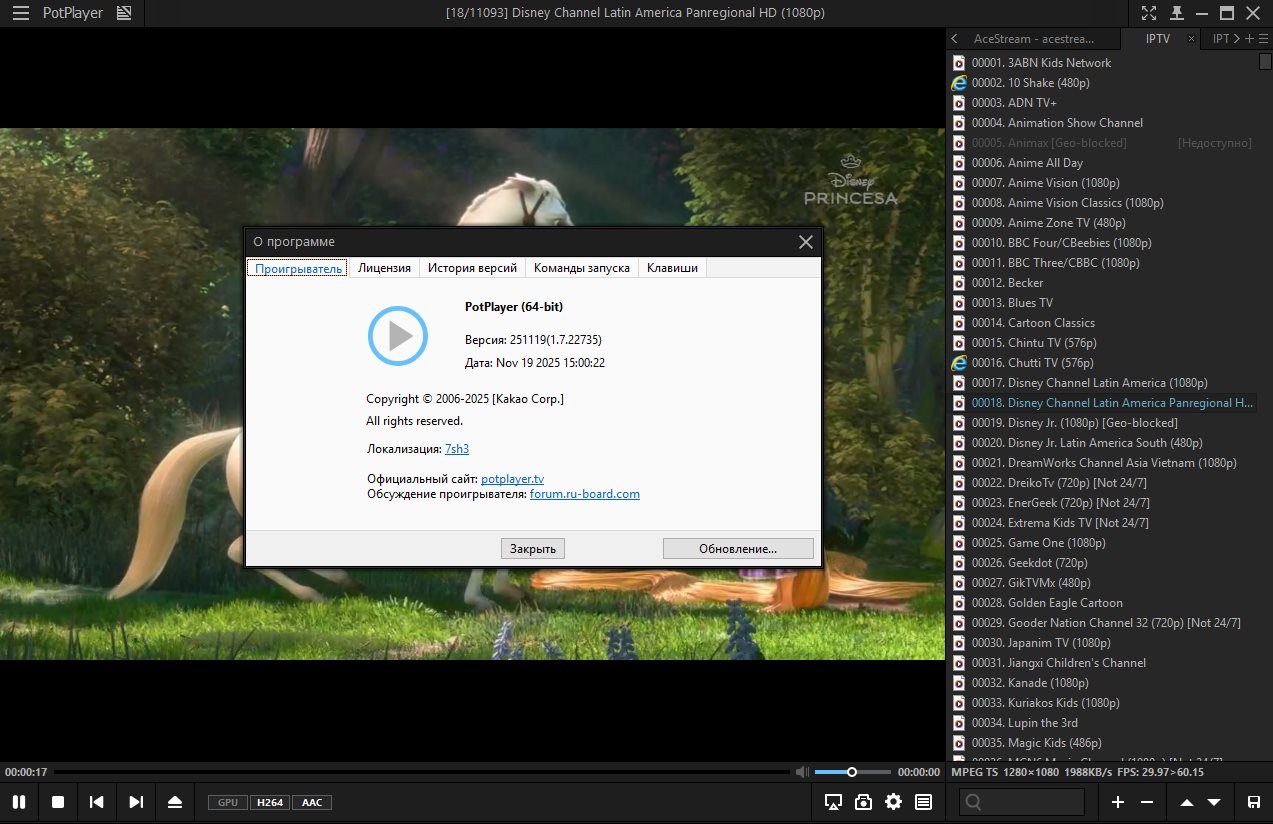Viewport: 1273px width, 824px height.
Task: Save the playlist with the floppy icon
Action: [1253, 802]
